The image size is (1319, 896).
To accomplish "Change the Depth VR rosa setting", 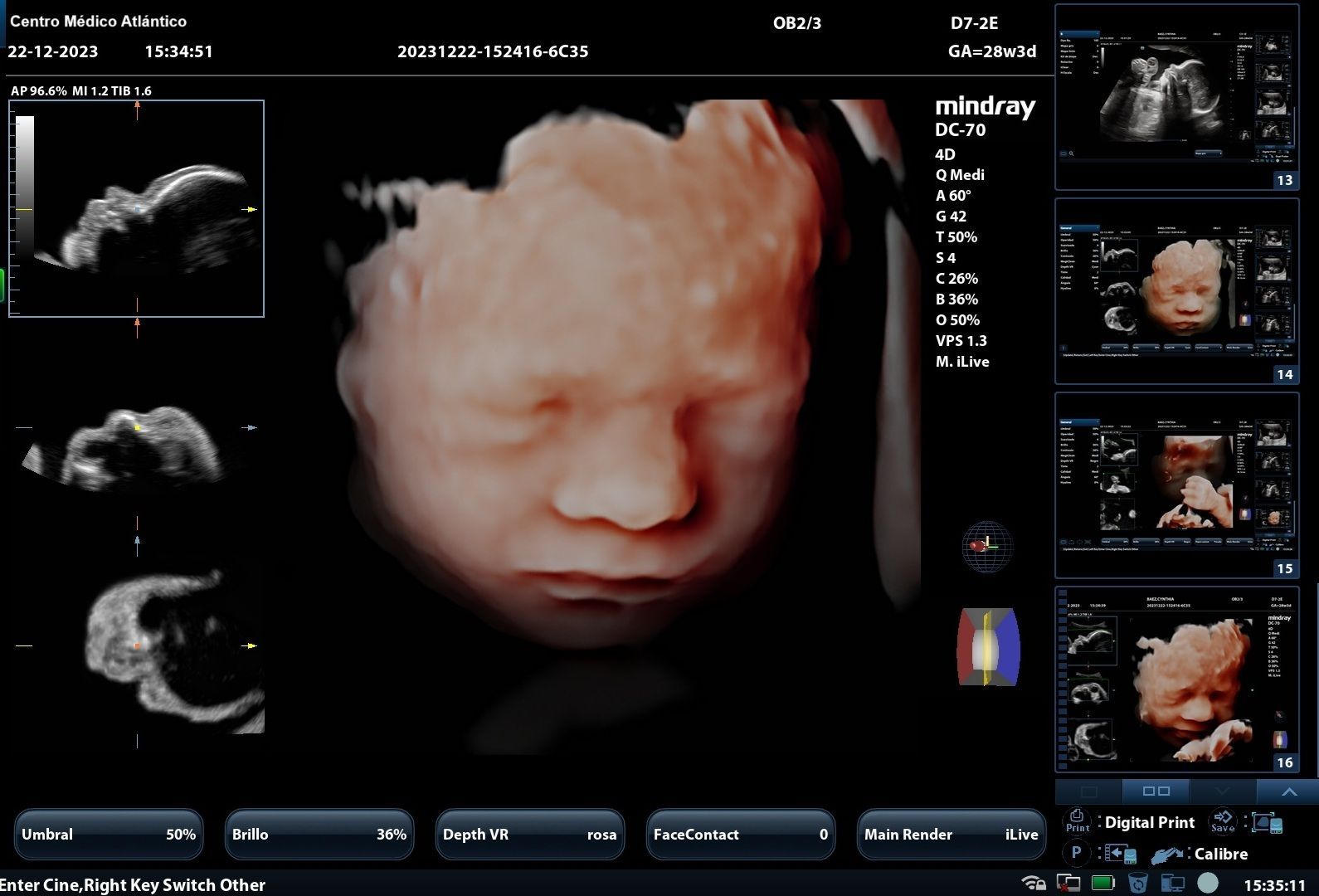I will [530, 835].
